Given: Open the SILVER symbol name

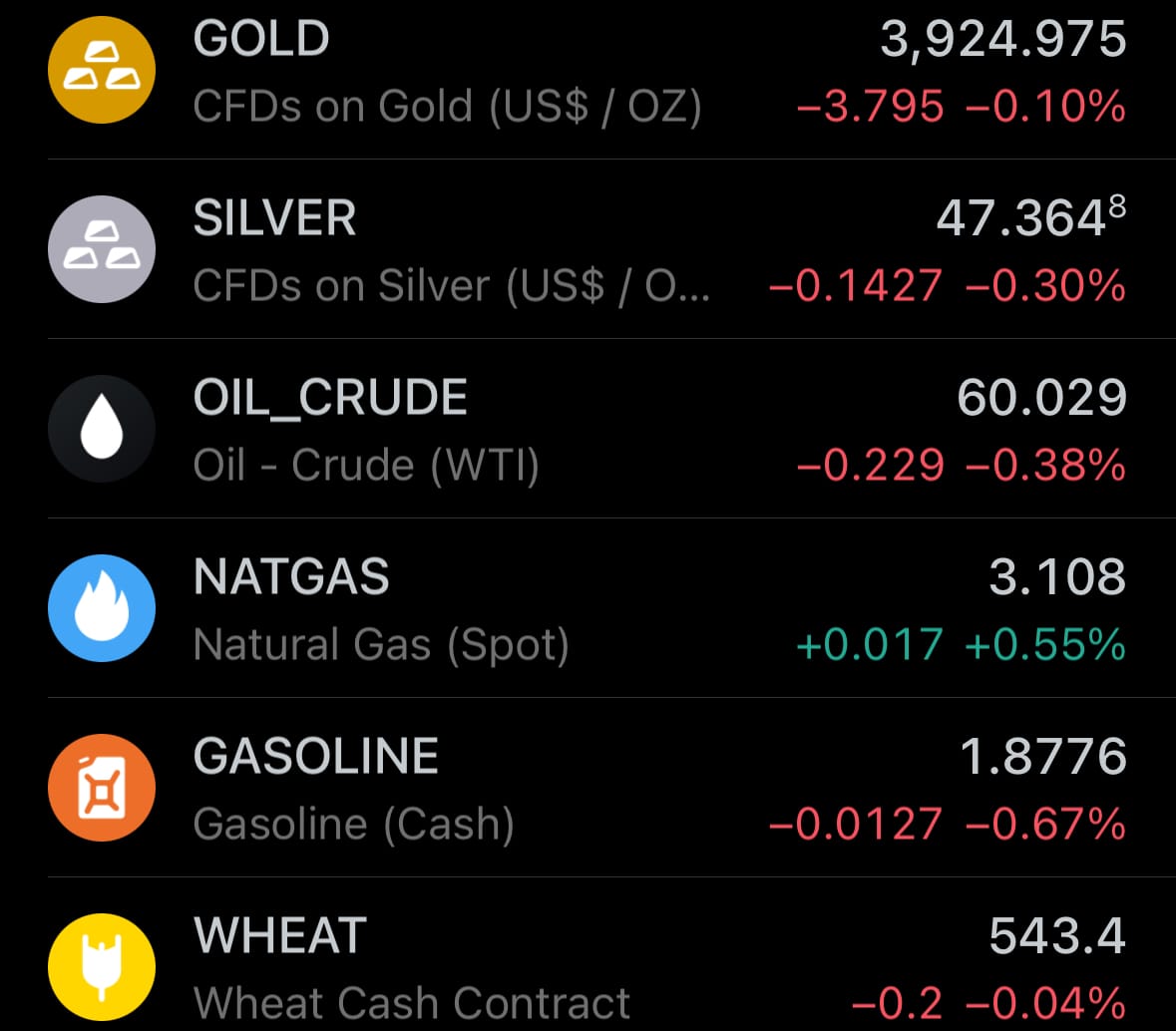Looking at the screenshot, I should pos(274,219).
